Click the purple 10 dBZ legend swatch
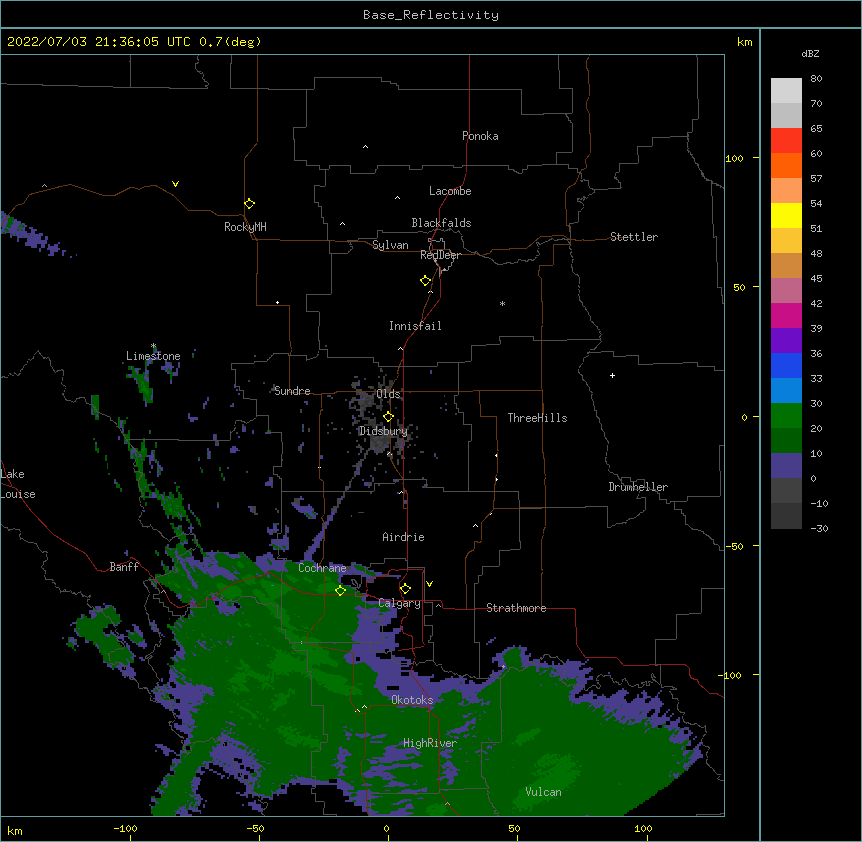Screen dimensions: 862x842 (786, 466)
